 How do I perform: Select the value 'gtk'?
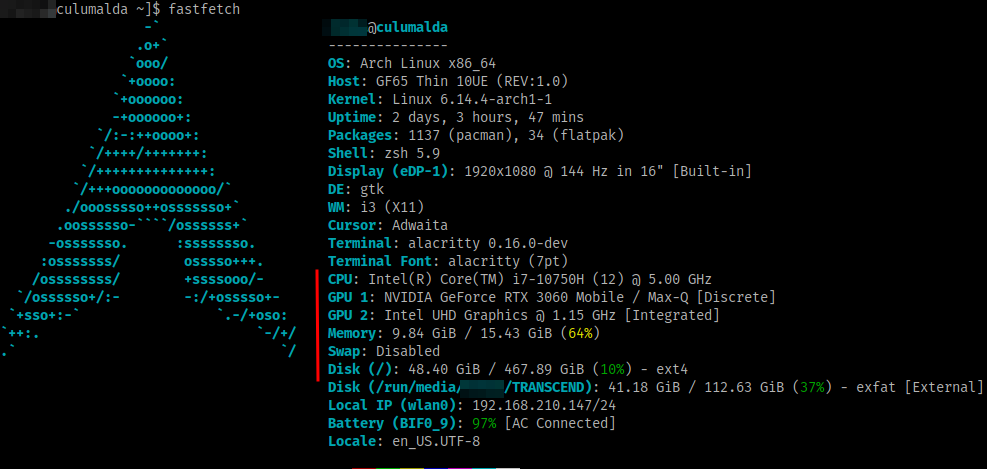(372, 189)
